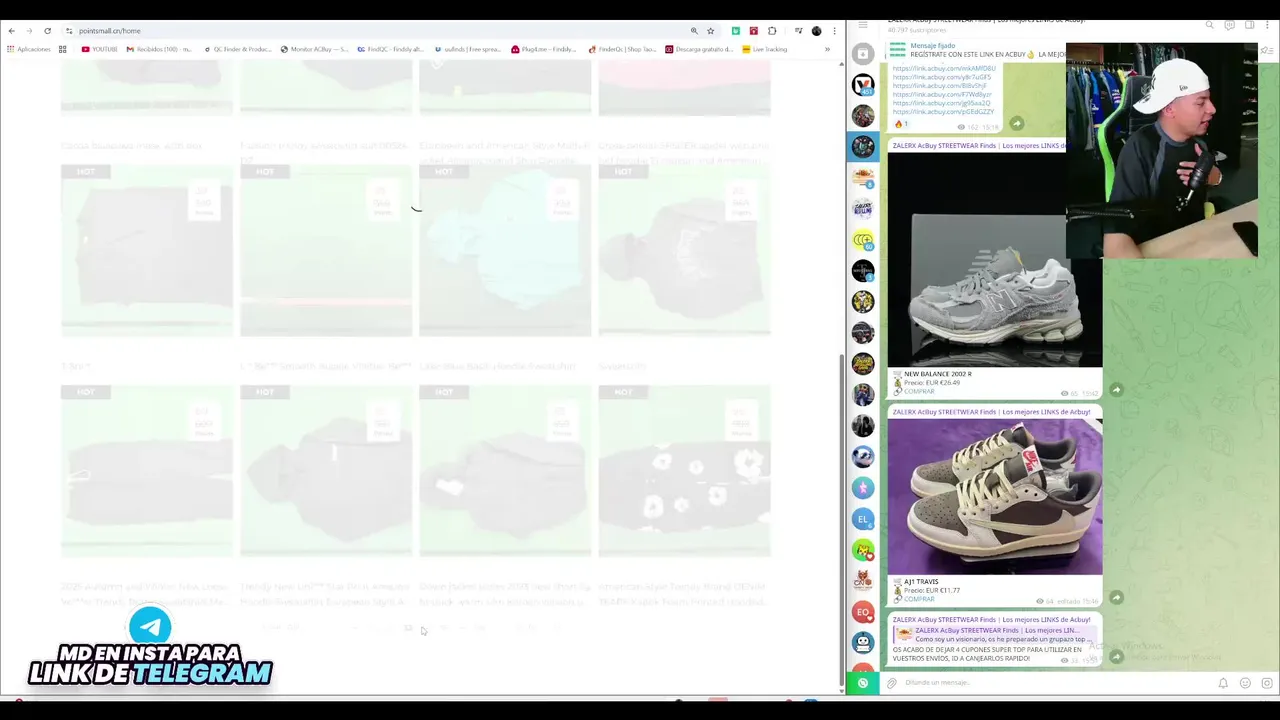Bookmark this page with the star icon
The width and height of the screenshot is (1280, 720).
click(x=710, y=31)
